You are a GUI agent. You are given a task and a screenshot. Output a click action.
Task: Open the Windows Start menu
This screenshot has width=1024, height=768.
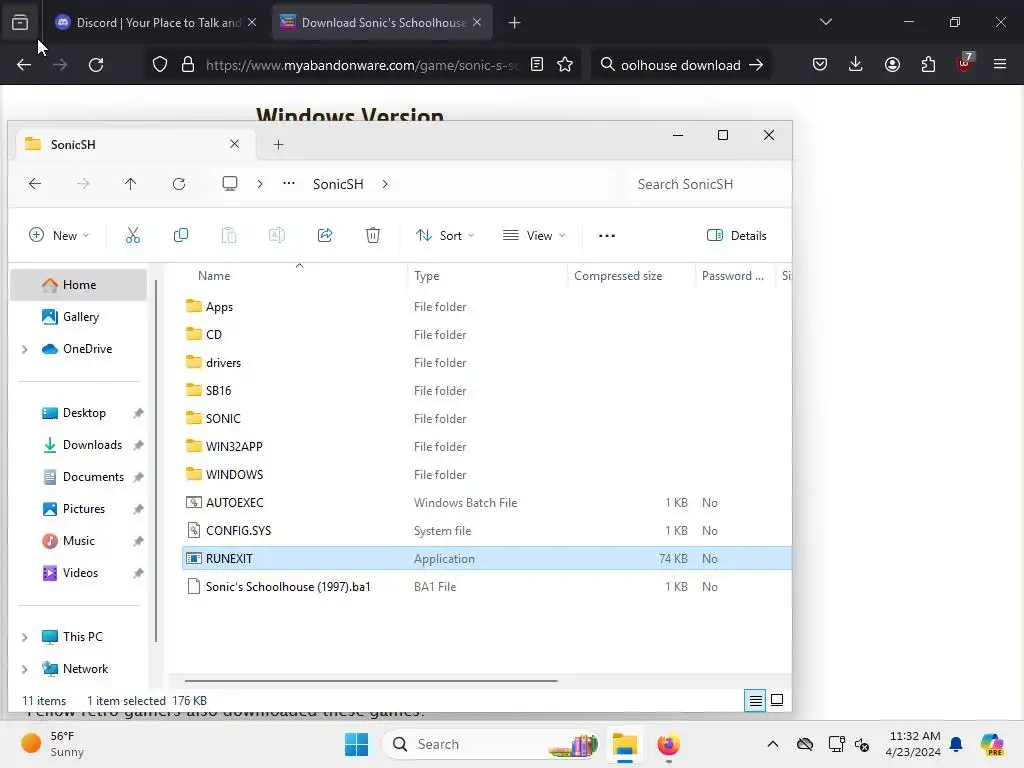point(357,744)
